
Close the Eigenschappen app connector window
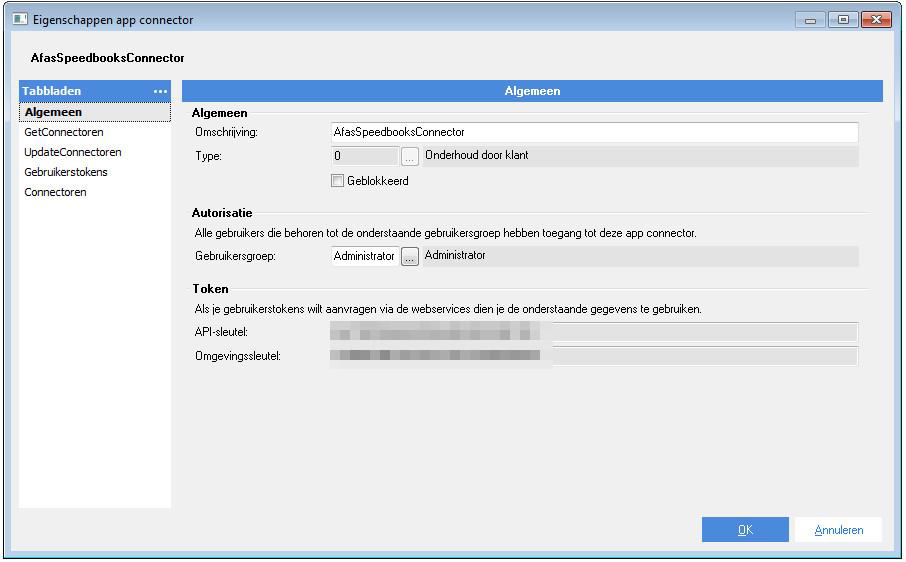tap(877, 20)
